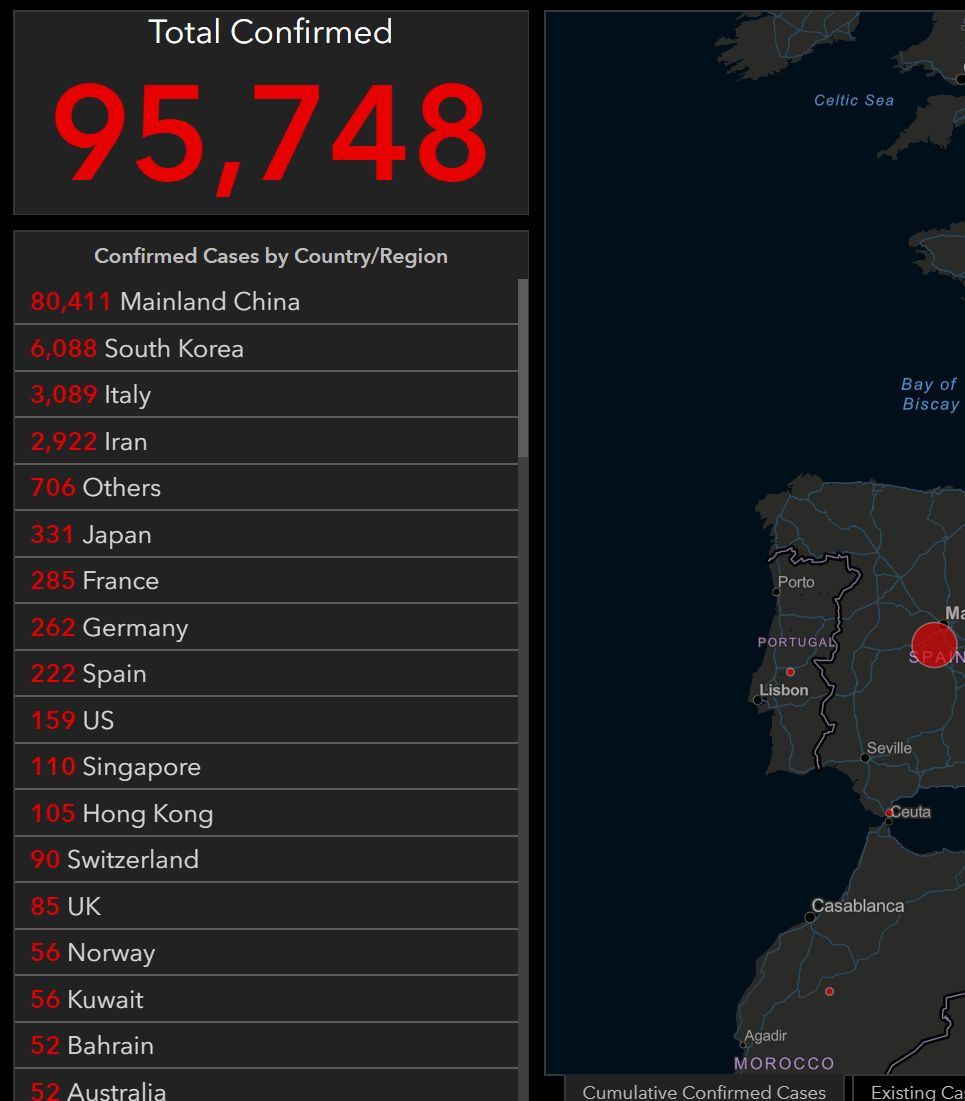Switch to the Existing Cases tab
The height and width of the screenshot is (1101, 965).
[915, 1091]
